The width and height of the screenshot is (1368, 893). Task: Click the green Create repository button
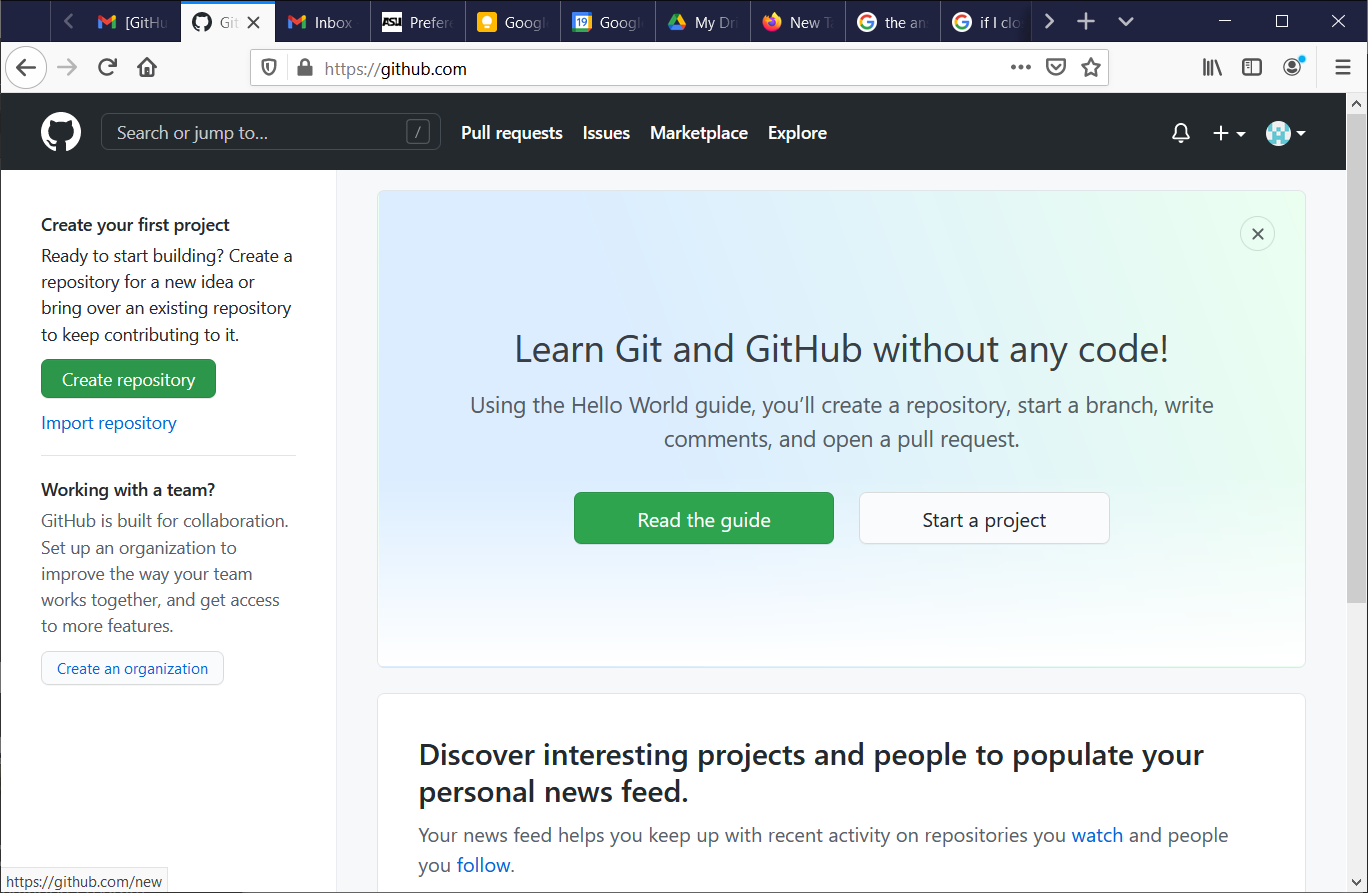tap(128, 379)
